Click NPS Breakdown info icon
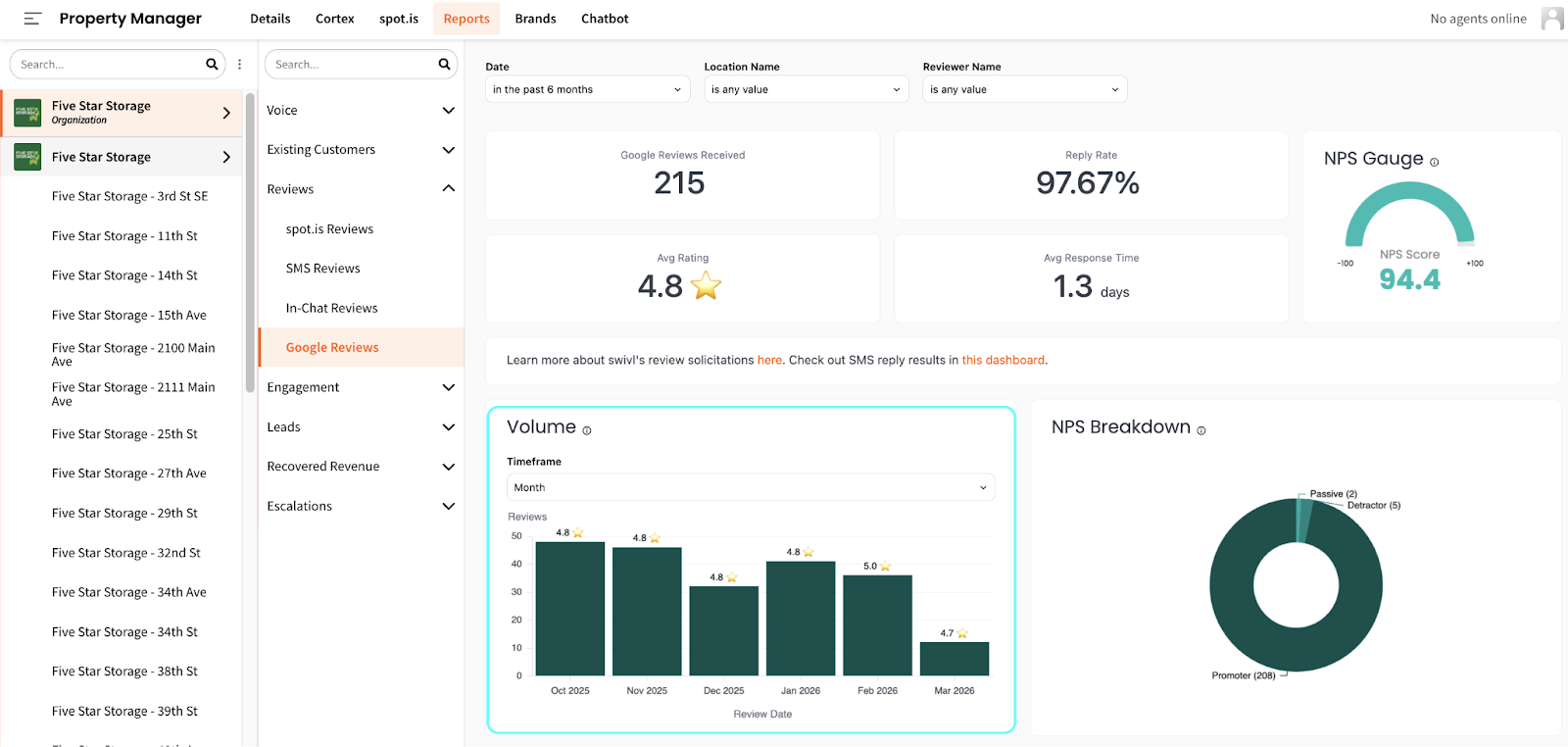The height and width of the screenshot is (747, 1568). (x=1201, y=430)
